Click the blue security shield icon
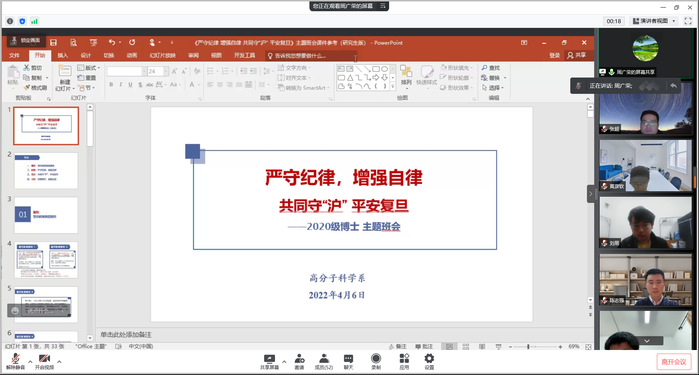The image size is (699, 375). [22, 21]
